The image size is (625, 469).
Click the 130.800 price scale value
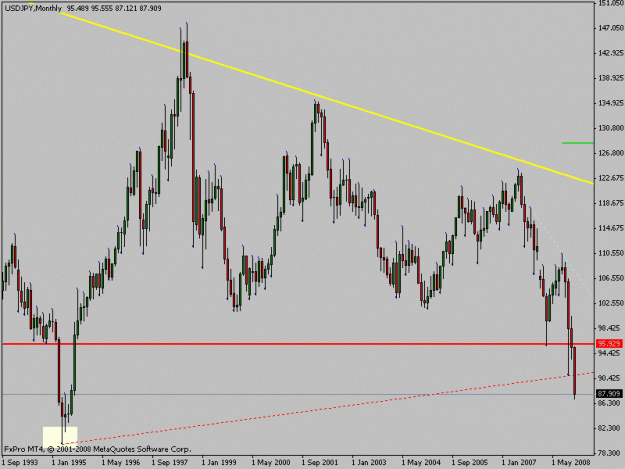pos(610,128)
